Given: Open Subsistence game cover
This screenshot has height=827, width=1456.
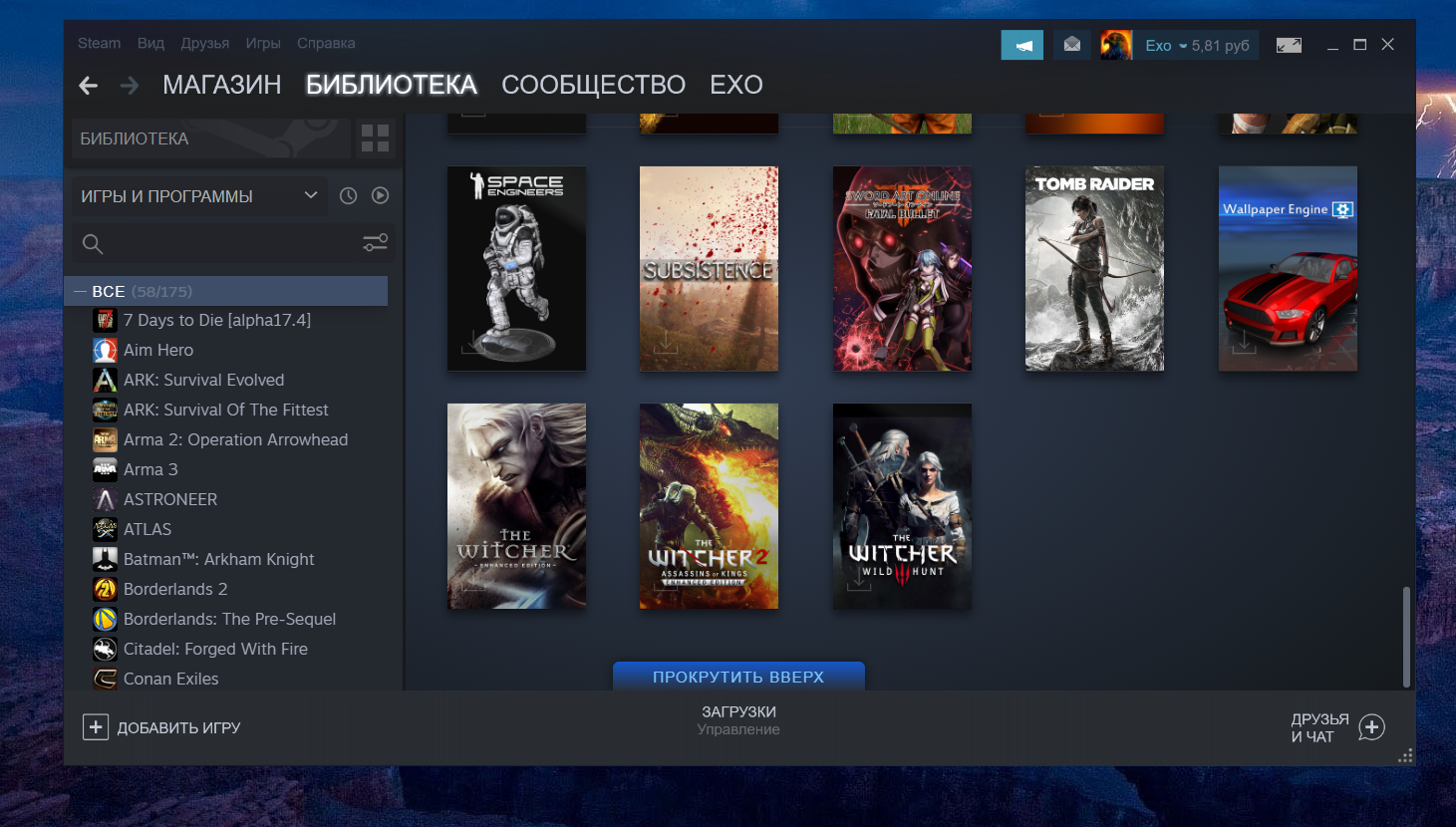Looking at the screenshot, I should click(709, 269).
